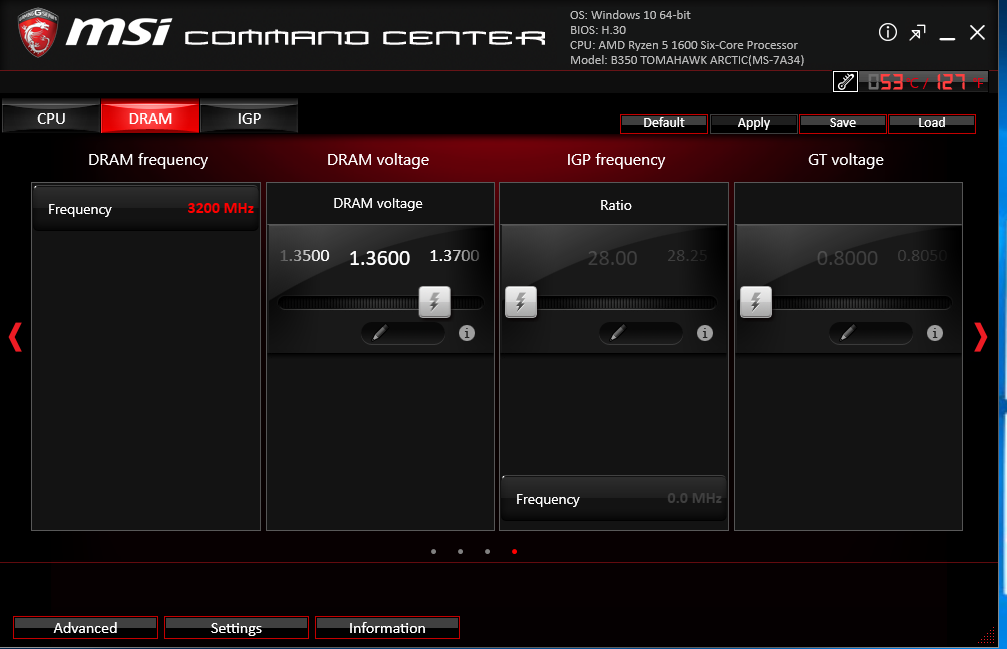Click the temperature readout display
The image size is (1007, 649).
(924, 82)
